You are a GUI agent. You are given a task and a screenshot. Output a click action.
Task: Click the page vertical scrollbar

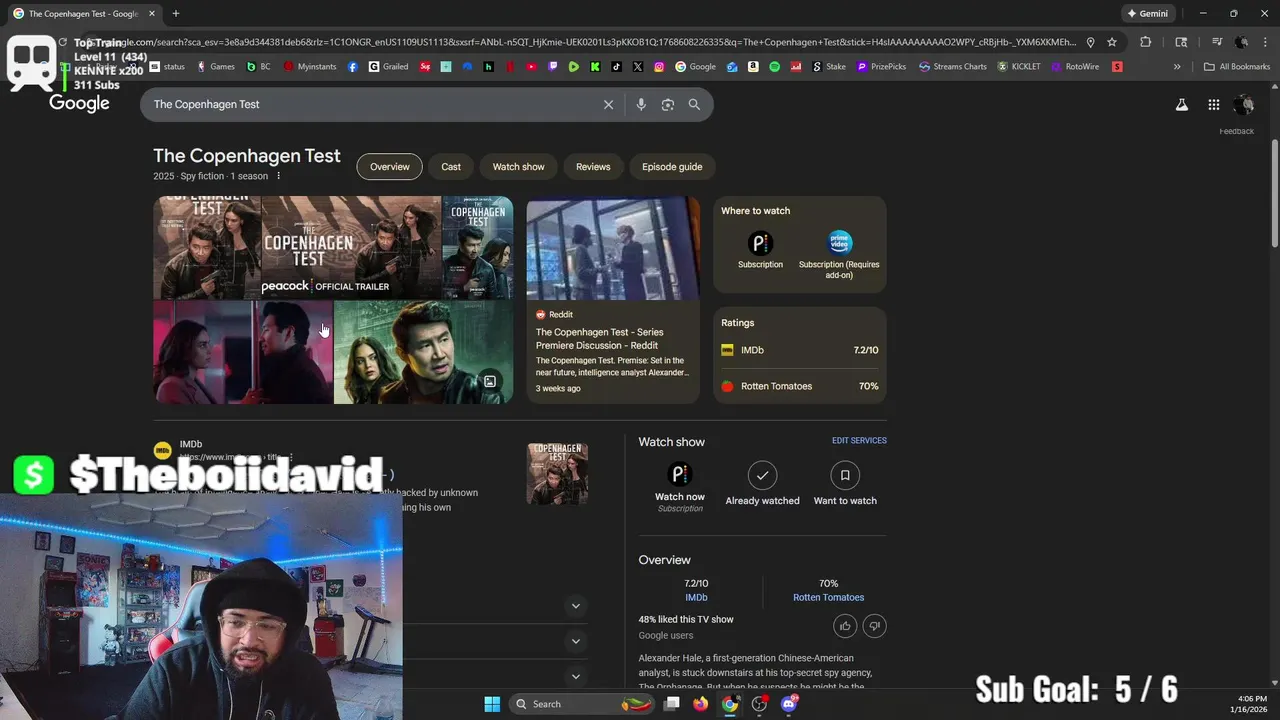(1274, 195)
